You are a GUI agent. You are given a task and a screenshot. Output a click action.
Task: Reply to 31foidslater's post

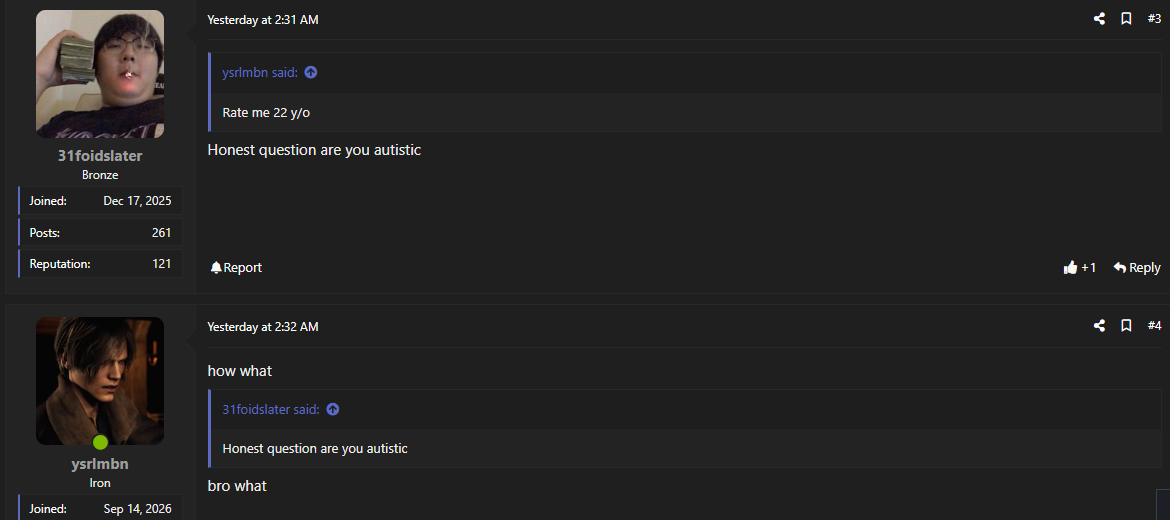pyautogui.click(x=1136, y=267)
